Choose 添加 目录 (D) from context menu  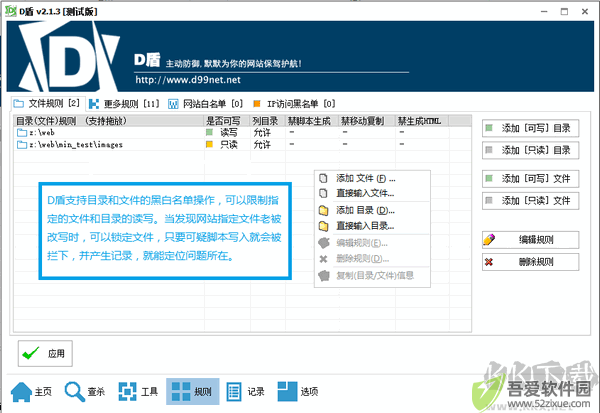372,210
